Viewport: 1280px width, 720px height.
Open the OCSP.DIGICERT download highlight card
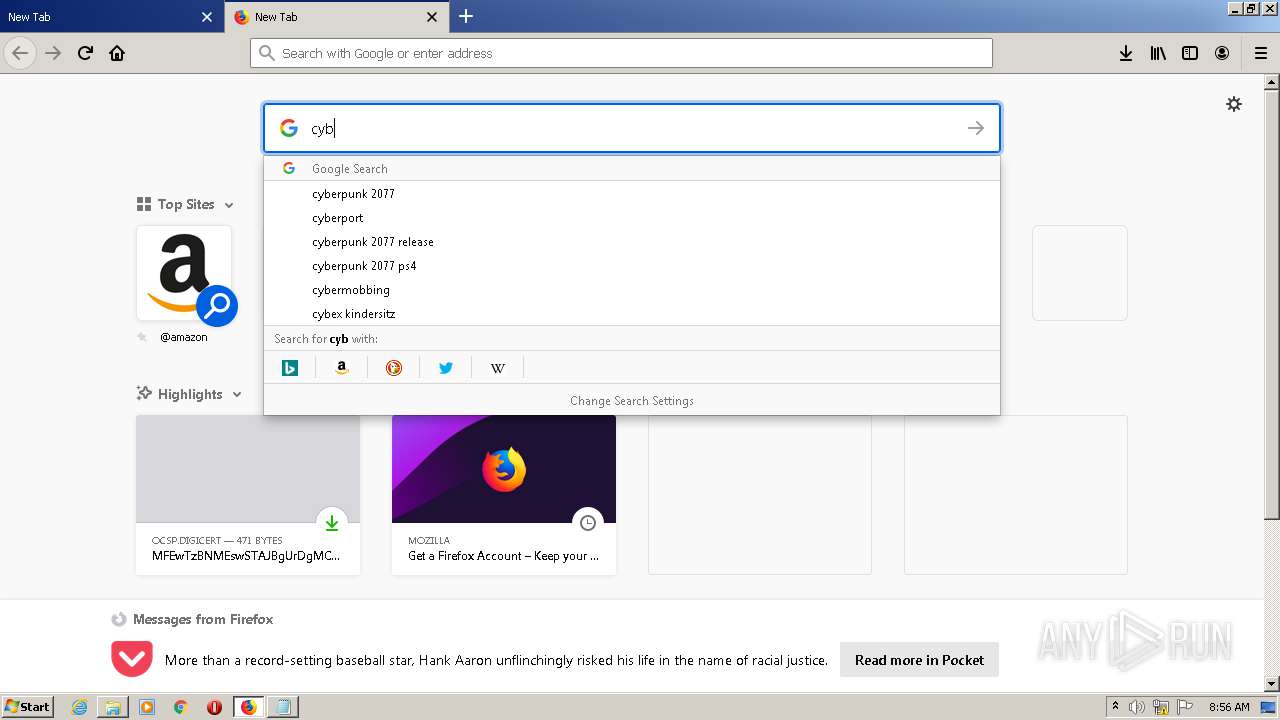click(x=248, y=495)
